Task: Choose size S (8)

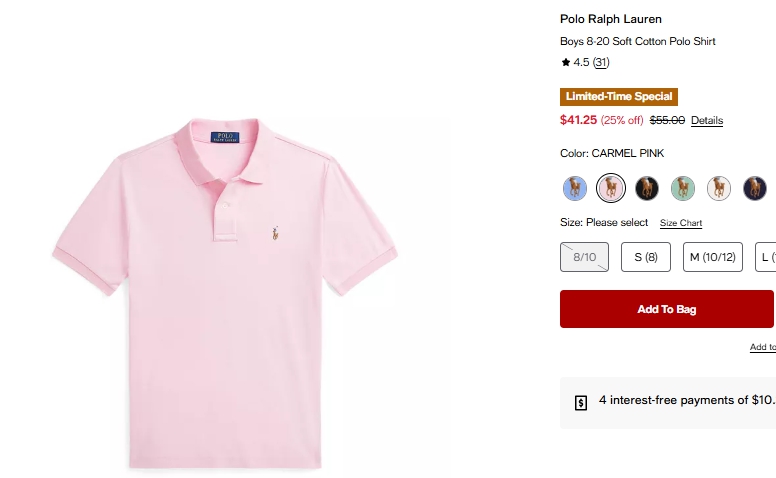Action: point(645,257)
